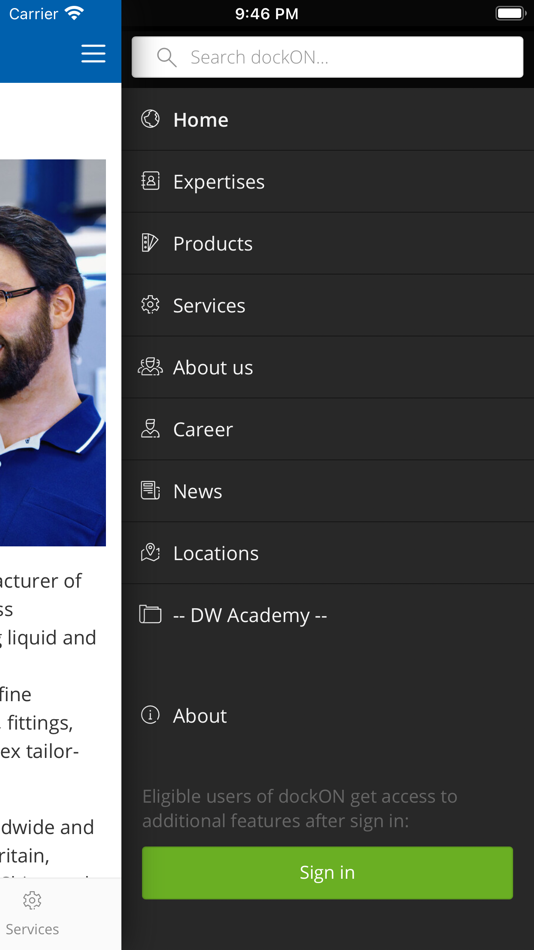Click the News newspaper icon
This screenshot has width=534, height=950.
coord(150,490)
